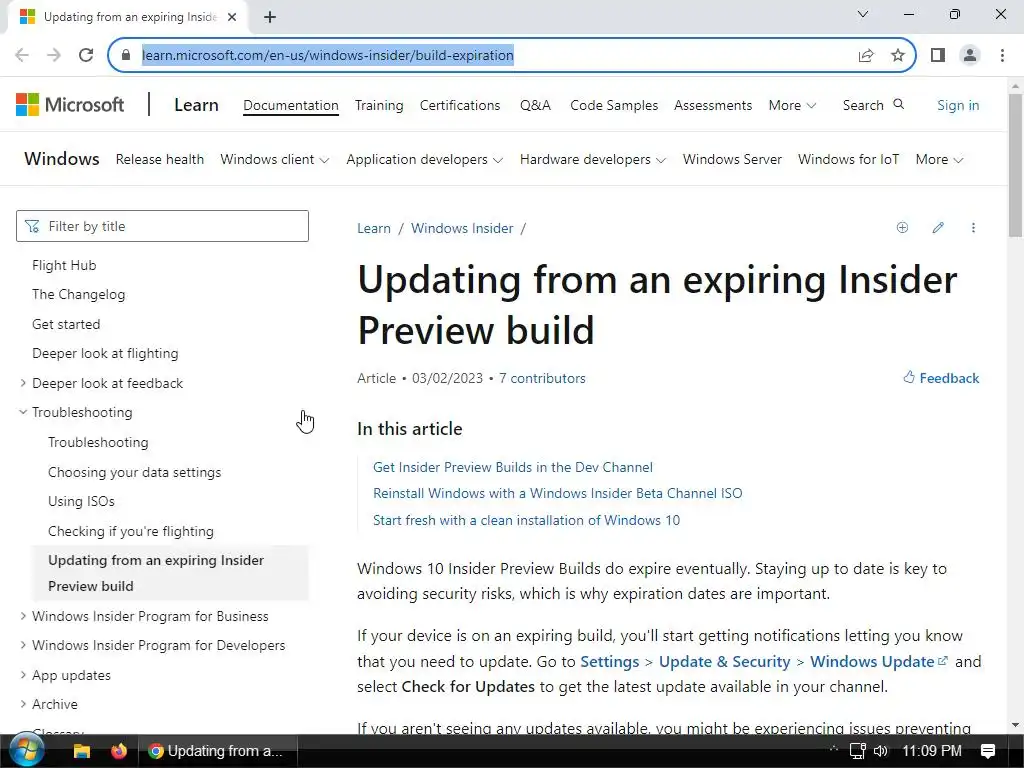Open new tab with plus button

click(x=270, y=17)
